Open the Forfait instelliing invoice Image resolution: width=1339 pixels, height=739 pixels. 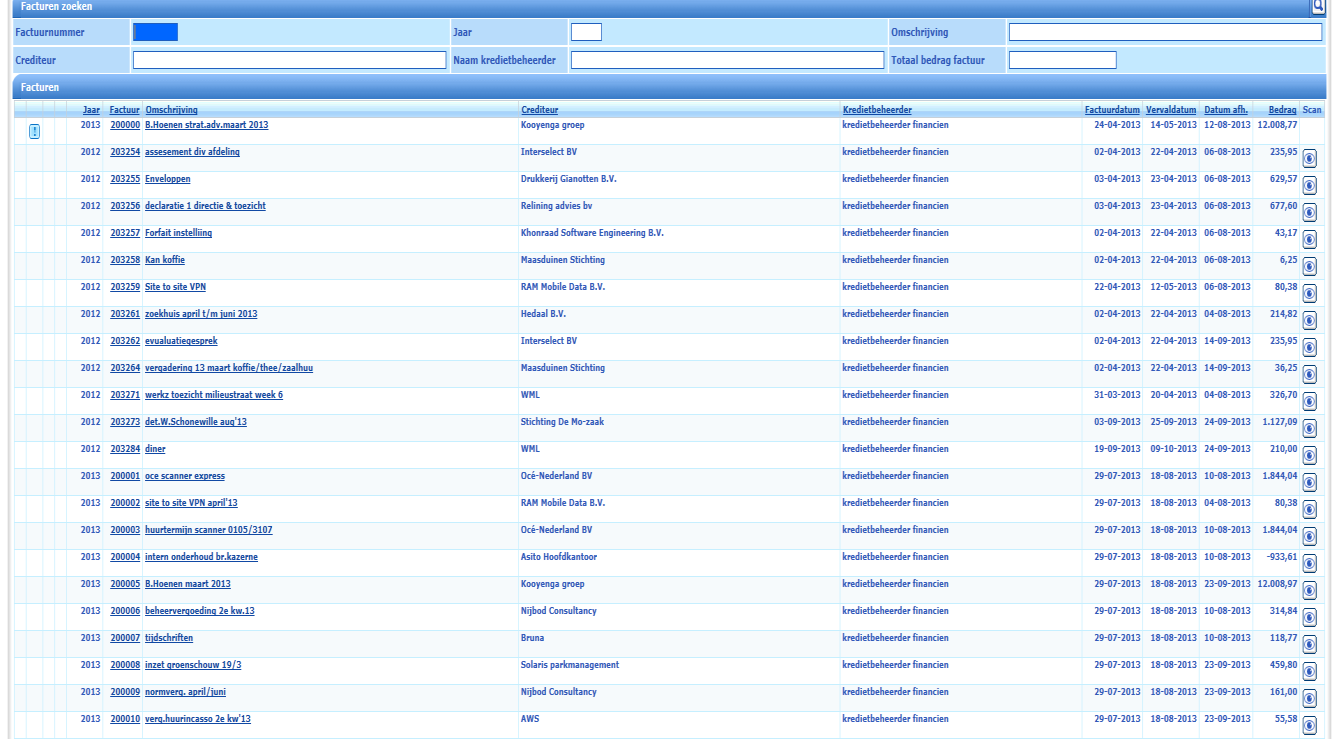tap(178, 233)
